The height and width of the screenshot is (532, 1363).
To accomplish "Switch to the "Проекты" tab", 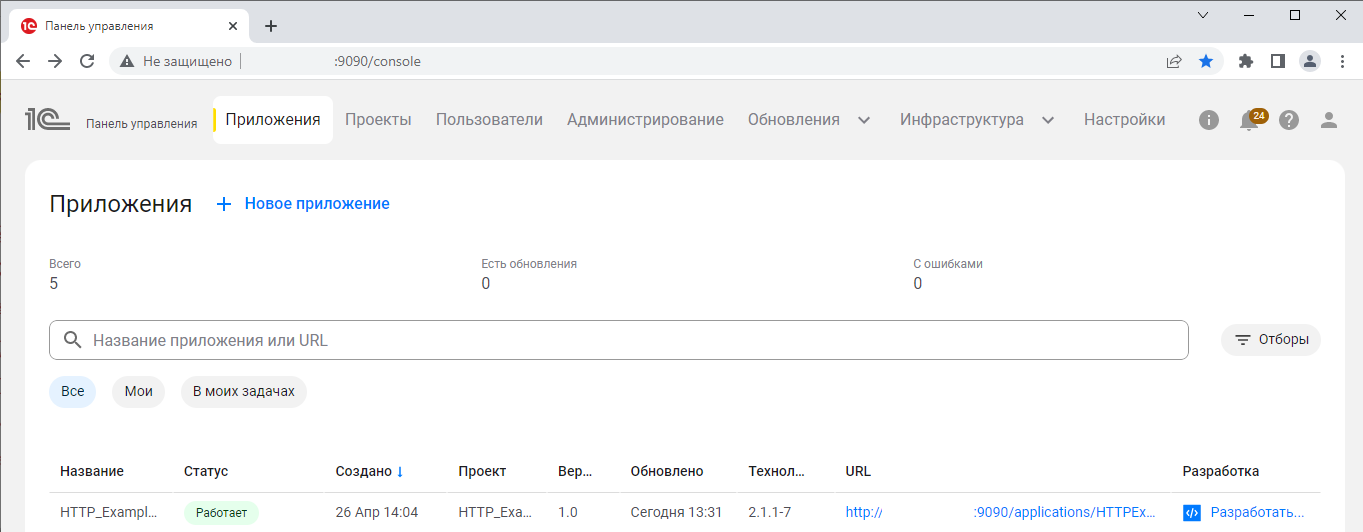I will 378,120.
